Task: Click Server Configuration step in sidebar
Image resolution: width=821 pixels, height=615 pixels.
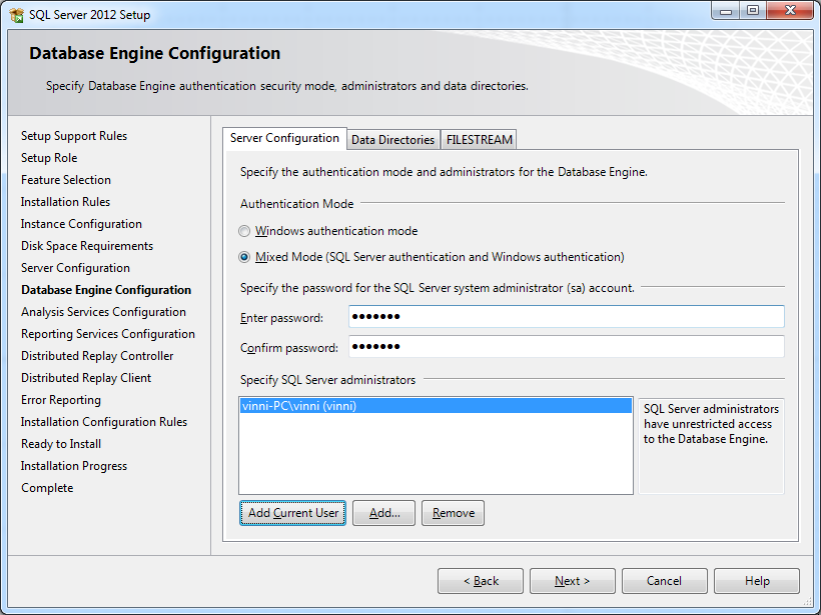Action: pyautogui.click(x=75, y=268)
